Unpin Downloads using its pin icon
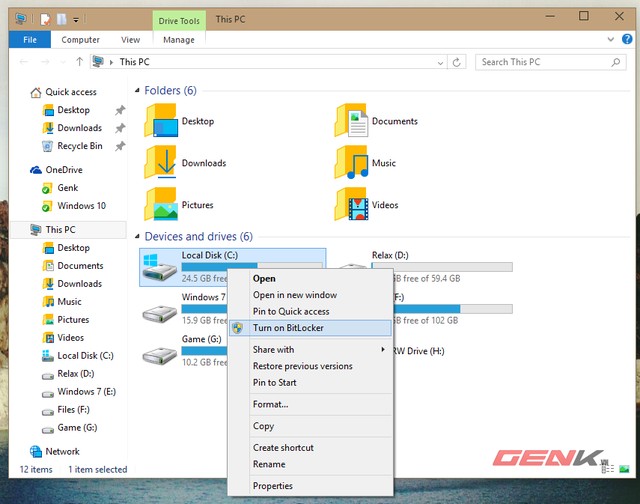The width and height of the screenshot is (640, 504). (x=120, y=128)
